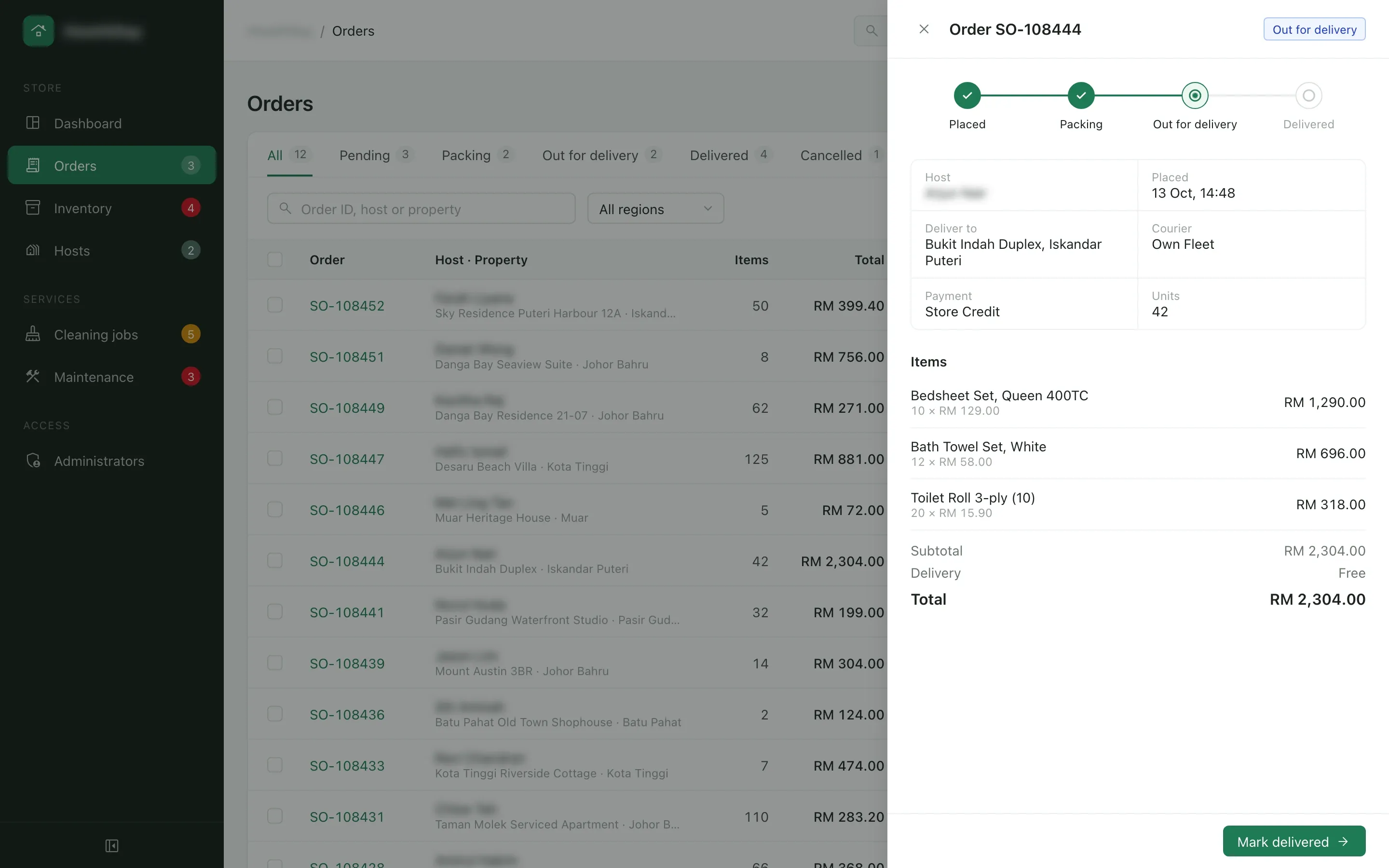Collapse the sidebar with the panel icon
Screen dimensions: 1389x868
[112, 845]
